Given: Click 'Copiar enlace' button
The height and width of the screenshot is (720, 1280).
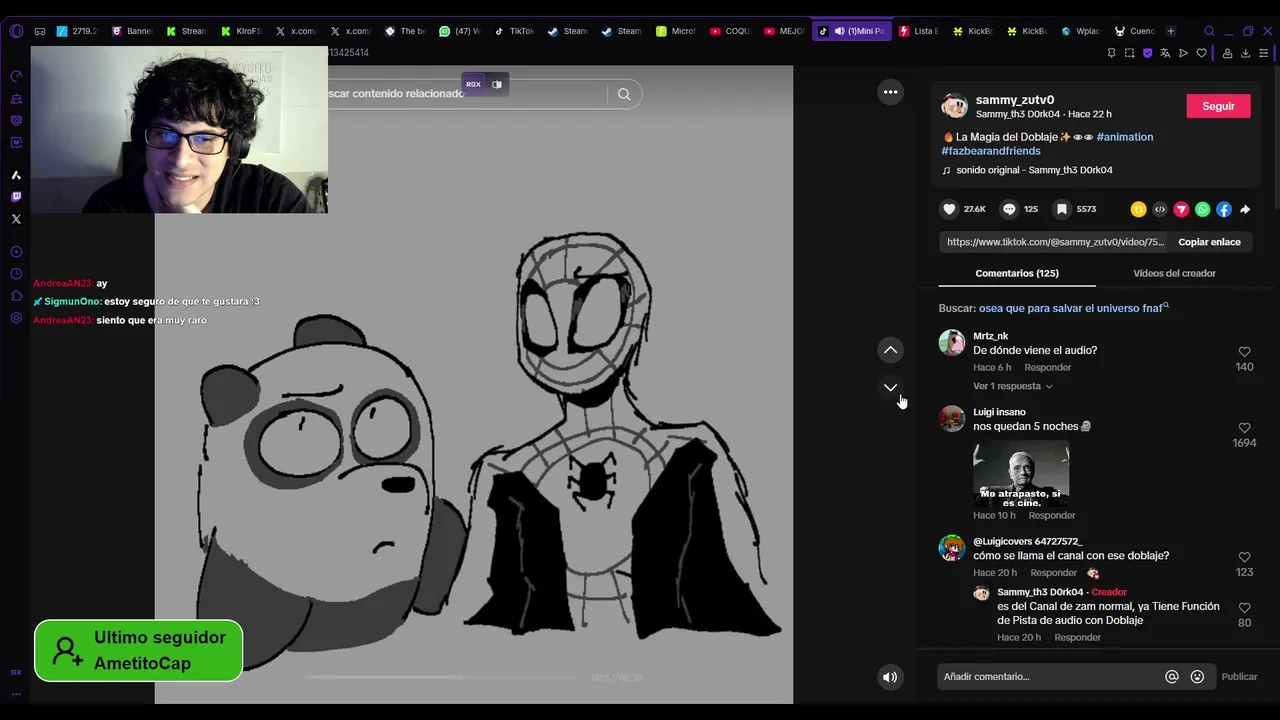Looking at the screenshot, I should click(x=1209, y=242).
